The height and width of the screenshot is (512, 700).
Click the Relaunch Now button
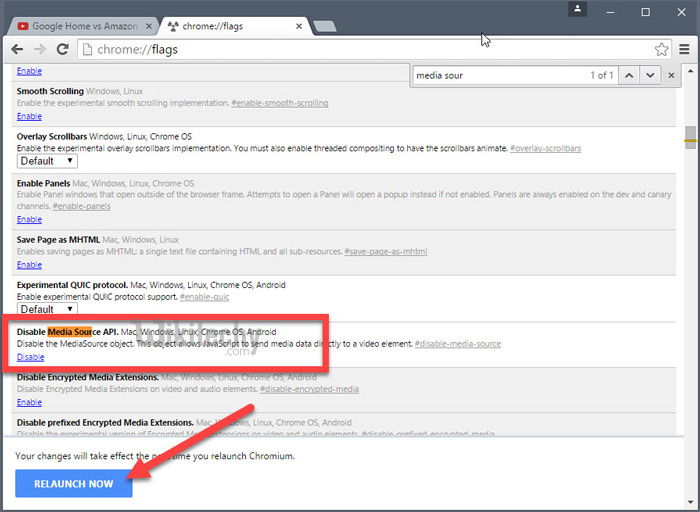(x=73, y=483)
